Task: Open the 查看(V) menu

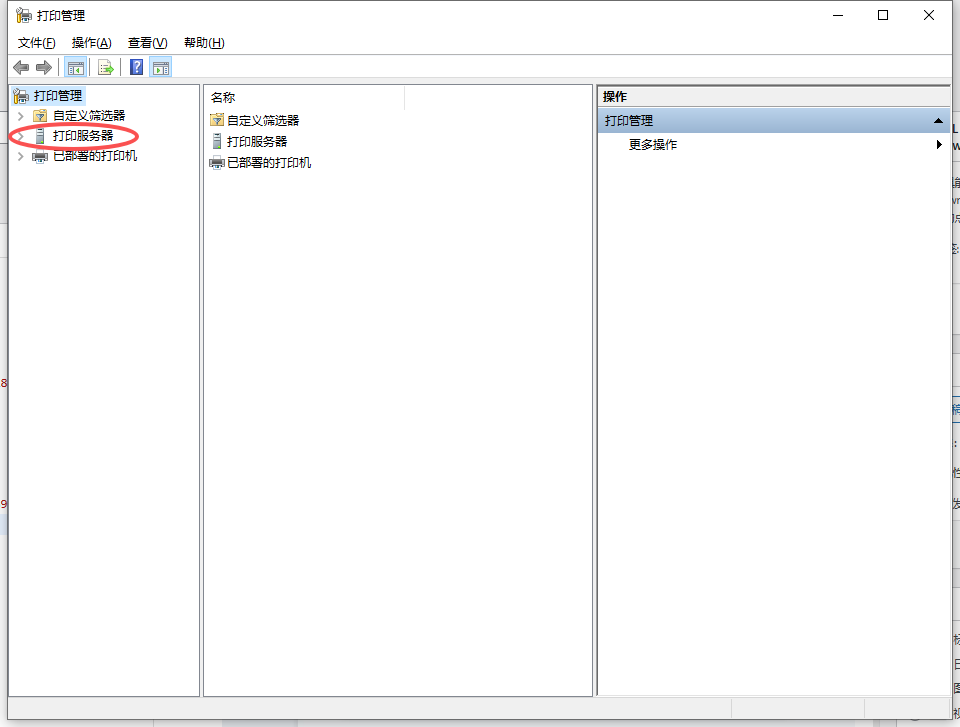Action: [x=147, y=43]
